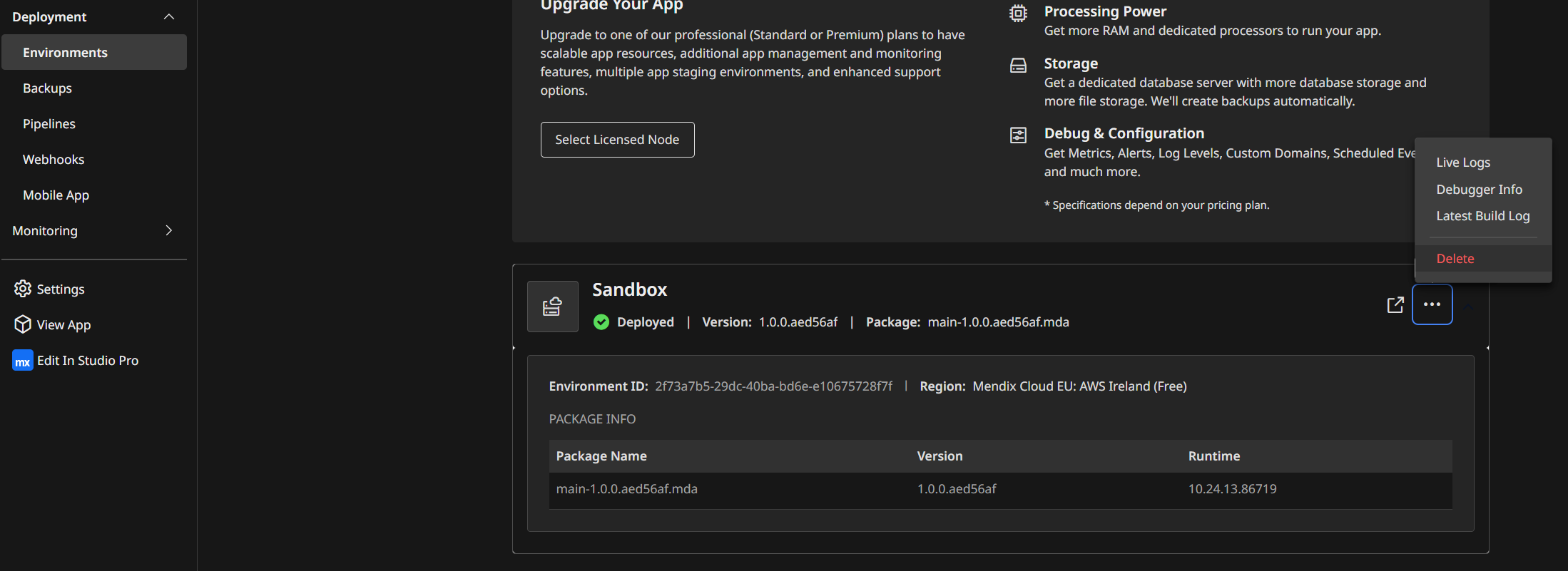1568x571 pixels.
Task: Open Settings from the sidebar
Action: [x=61, y=289]
